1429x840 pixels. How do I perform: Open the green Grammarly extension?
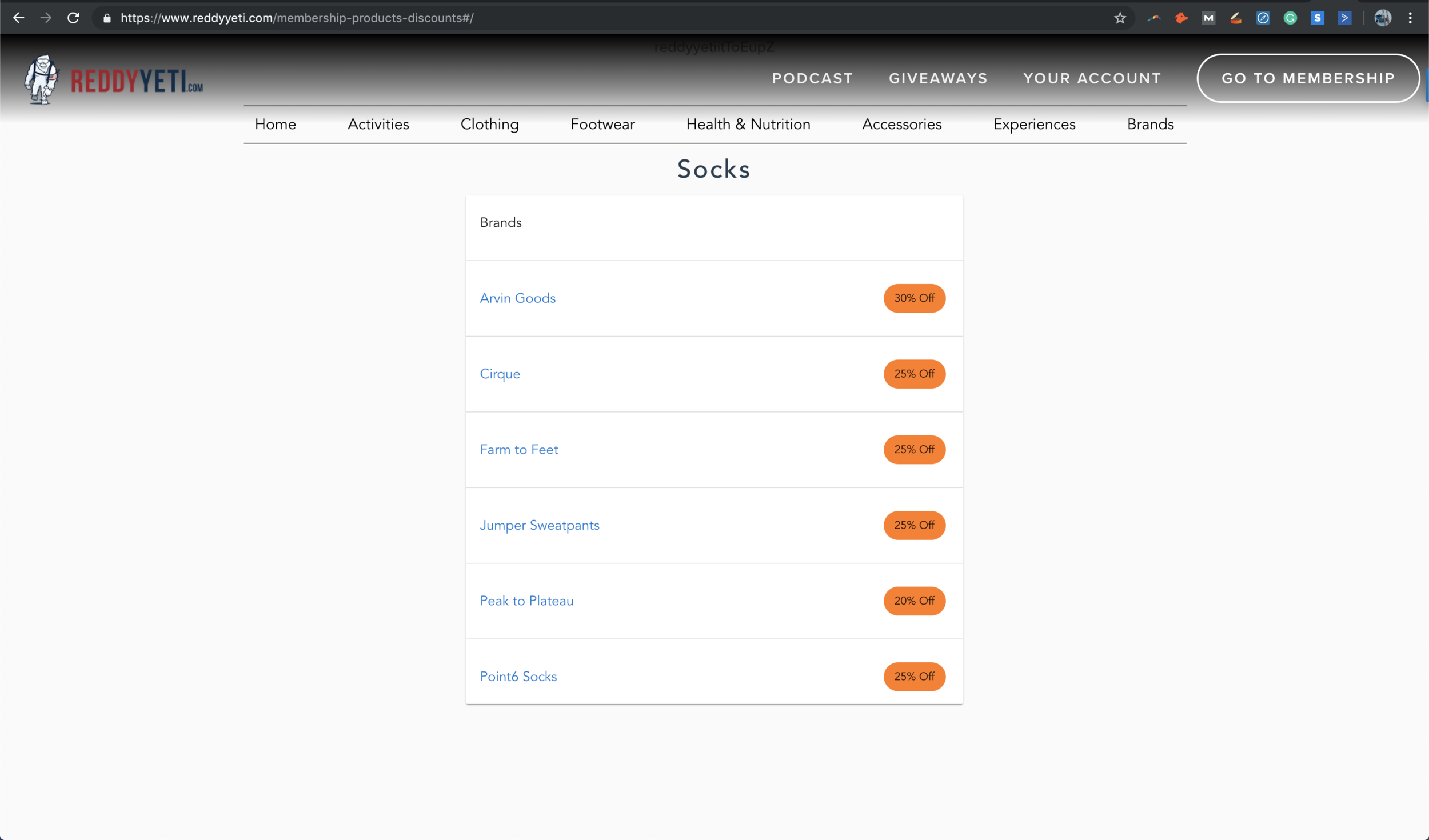pyautogui.click(x=1290, y=18)
